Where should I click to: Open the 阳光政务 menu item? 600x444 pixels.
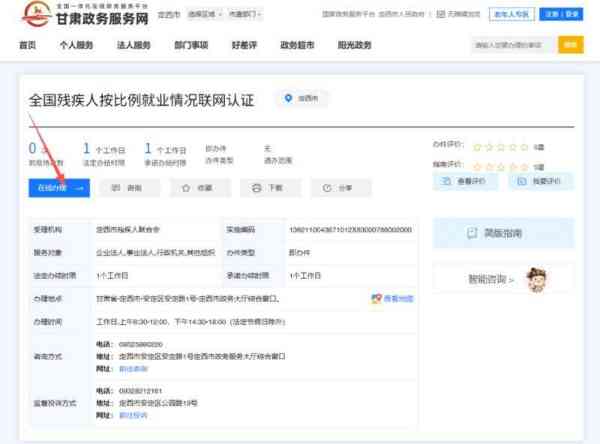pyautogui.click(x=354, y=45)
